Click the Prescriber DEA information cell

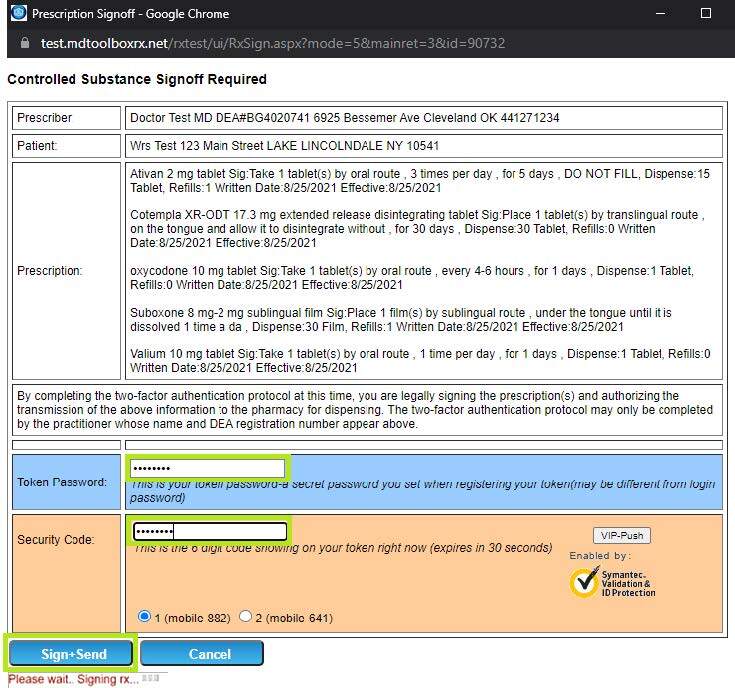[x=424, y=118]
